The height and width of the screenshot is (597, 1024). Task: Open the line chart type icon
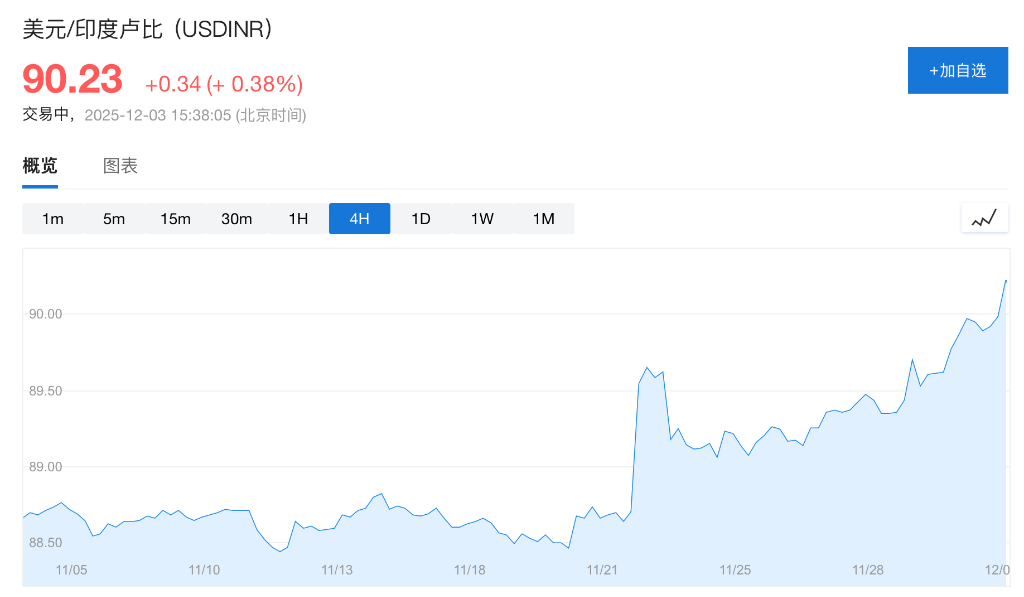pyautogui.click(x=984, y=218)
